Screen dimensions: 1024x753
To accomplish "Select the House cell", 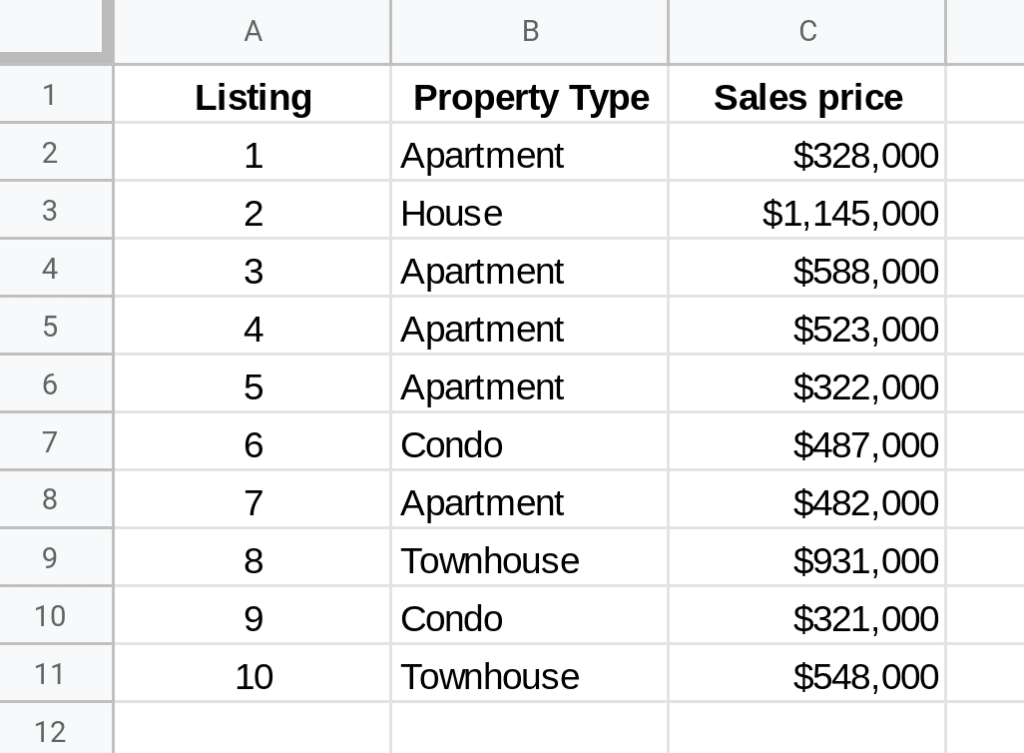I will pyautogui.click(x=530, y=210).
